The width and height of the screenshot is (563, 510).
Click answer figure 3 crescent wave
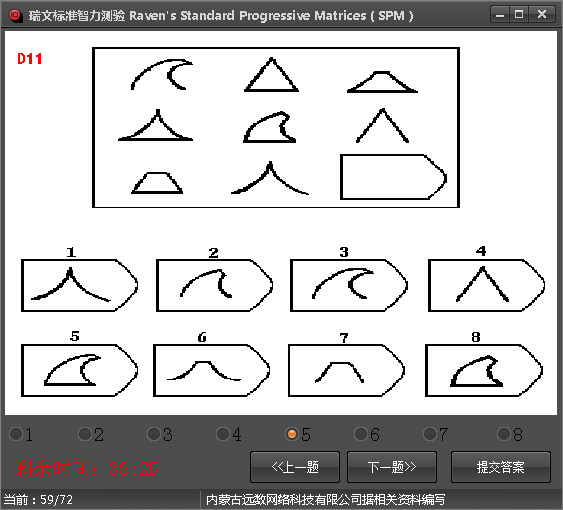(349, 285)
